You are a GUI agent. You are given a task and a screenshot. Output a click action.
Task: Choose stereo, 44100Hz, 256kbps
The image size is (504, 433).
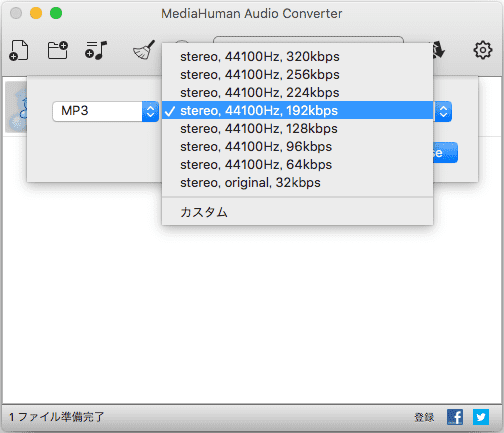point(297,74)
